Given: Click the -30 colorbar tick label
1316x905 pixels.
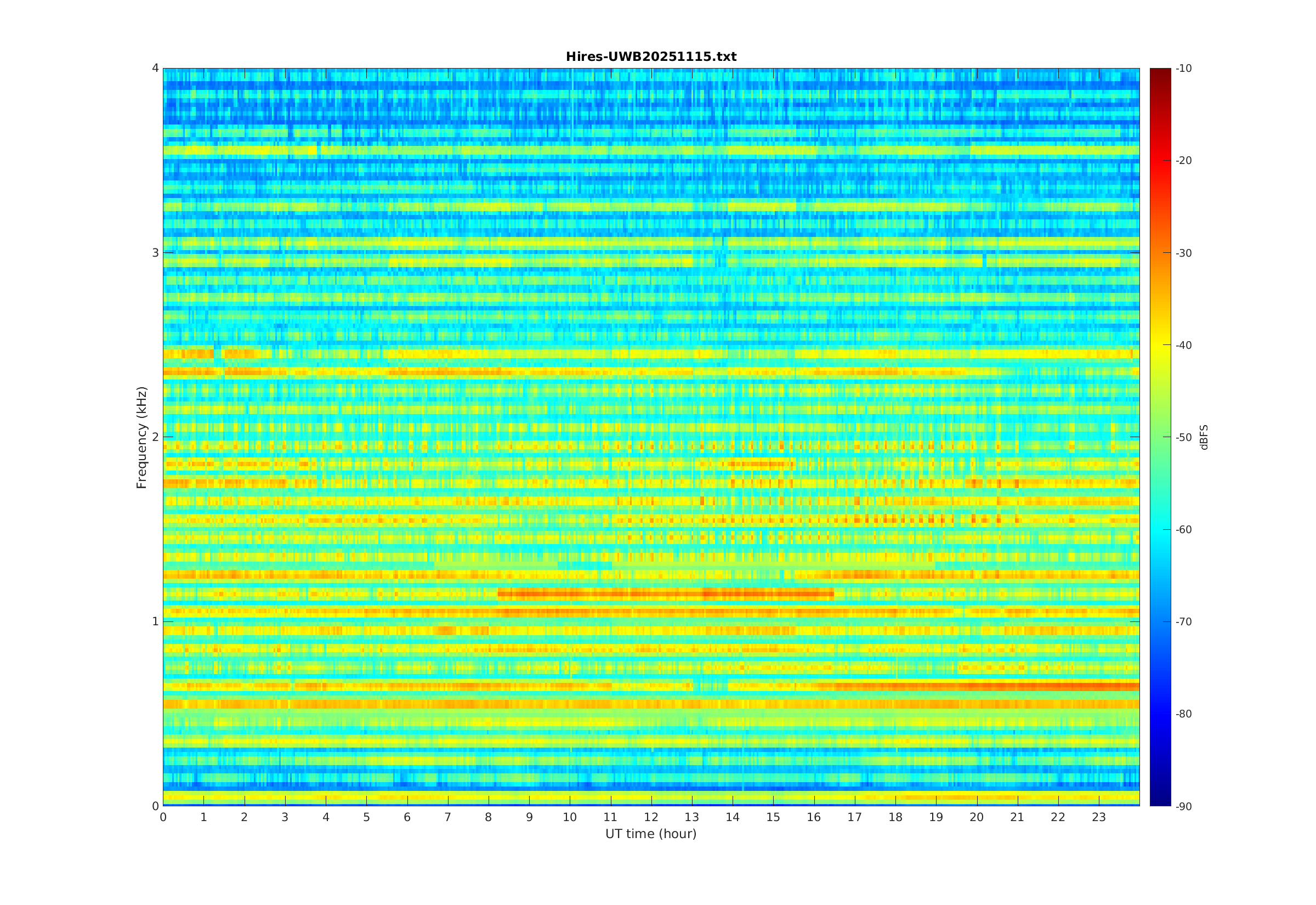Looking at the screenshot, I should point(1183,253).
